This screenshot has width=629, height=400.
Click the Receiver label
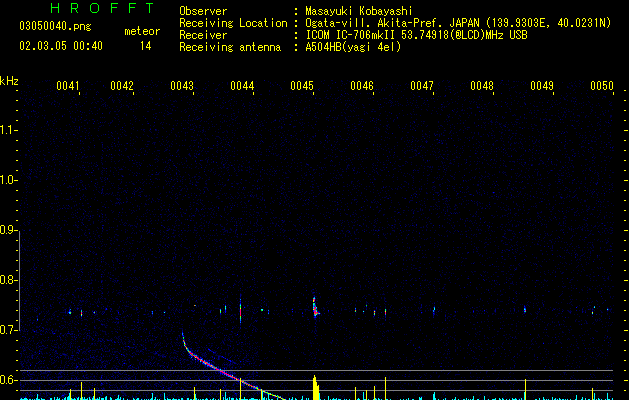coord(203,35)
